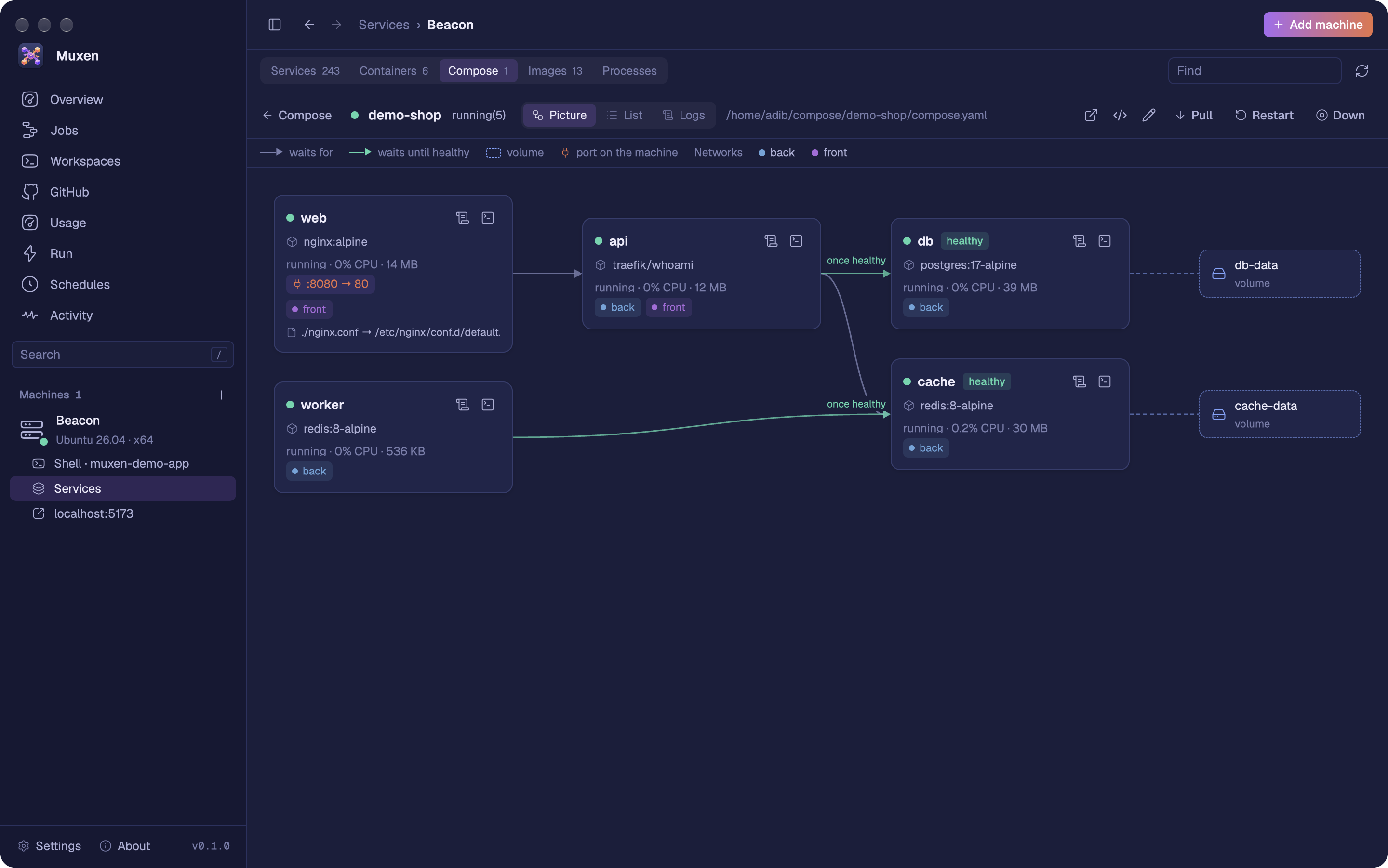Edit compose file with pencil icon
1388x868 pixels.
point(1148,116)
